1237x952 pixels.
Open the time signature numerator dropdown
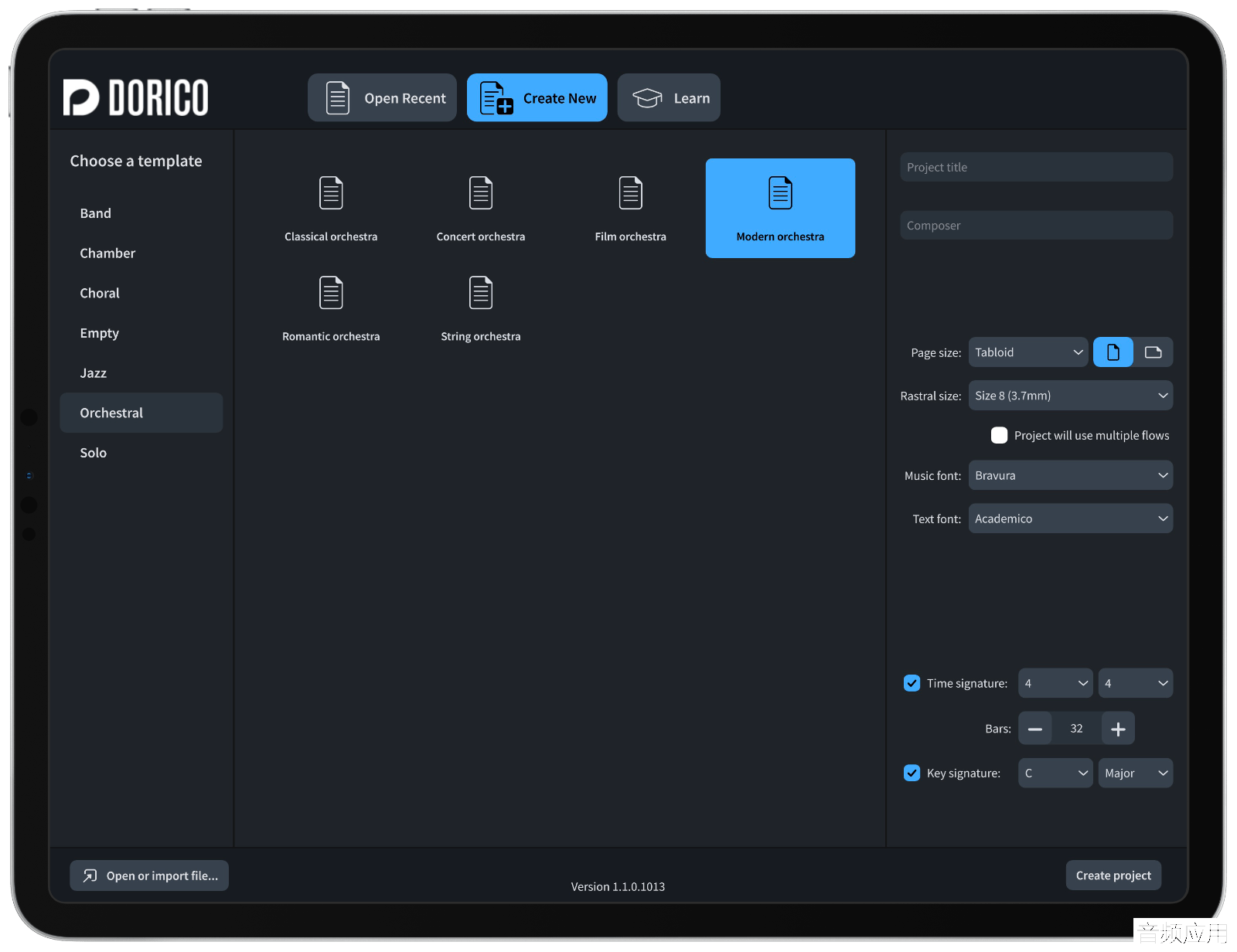(x=1055, y=683)
